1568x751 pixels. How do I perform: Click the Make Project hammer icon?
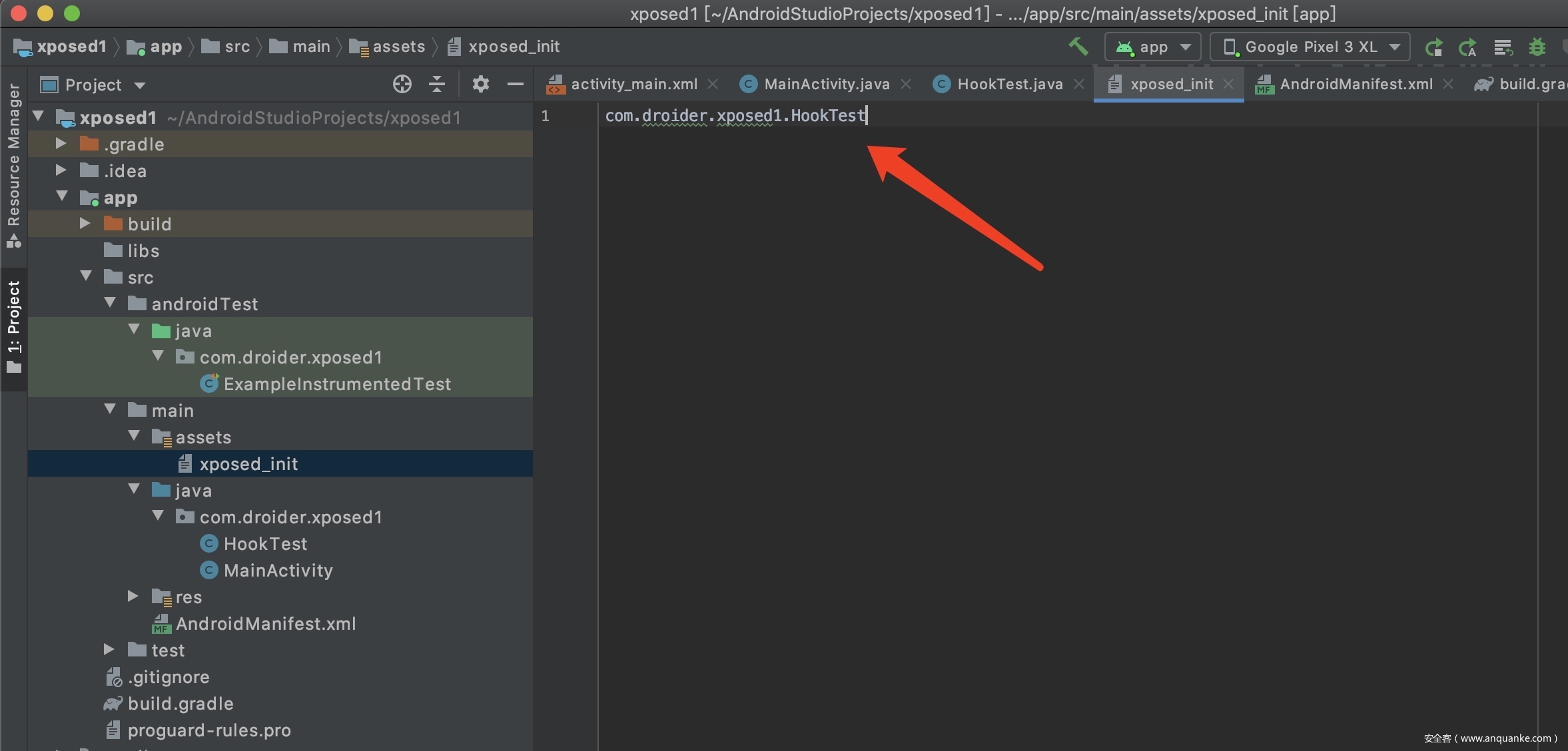[1078, 47]
